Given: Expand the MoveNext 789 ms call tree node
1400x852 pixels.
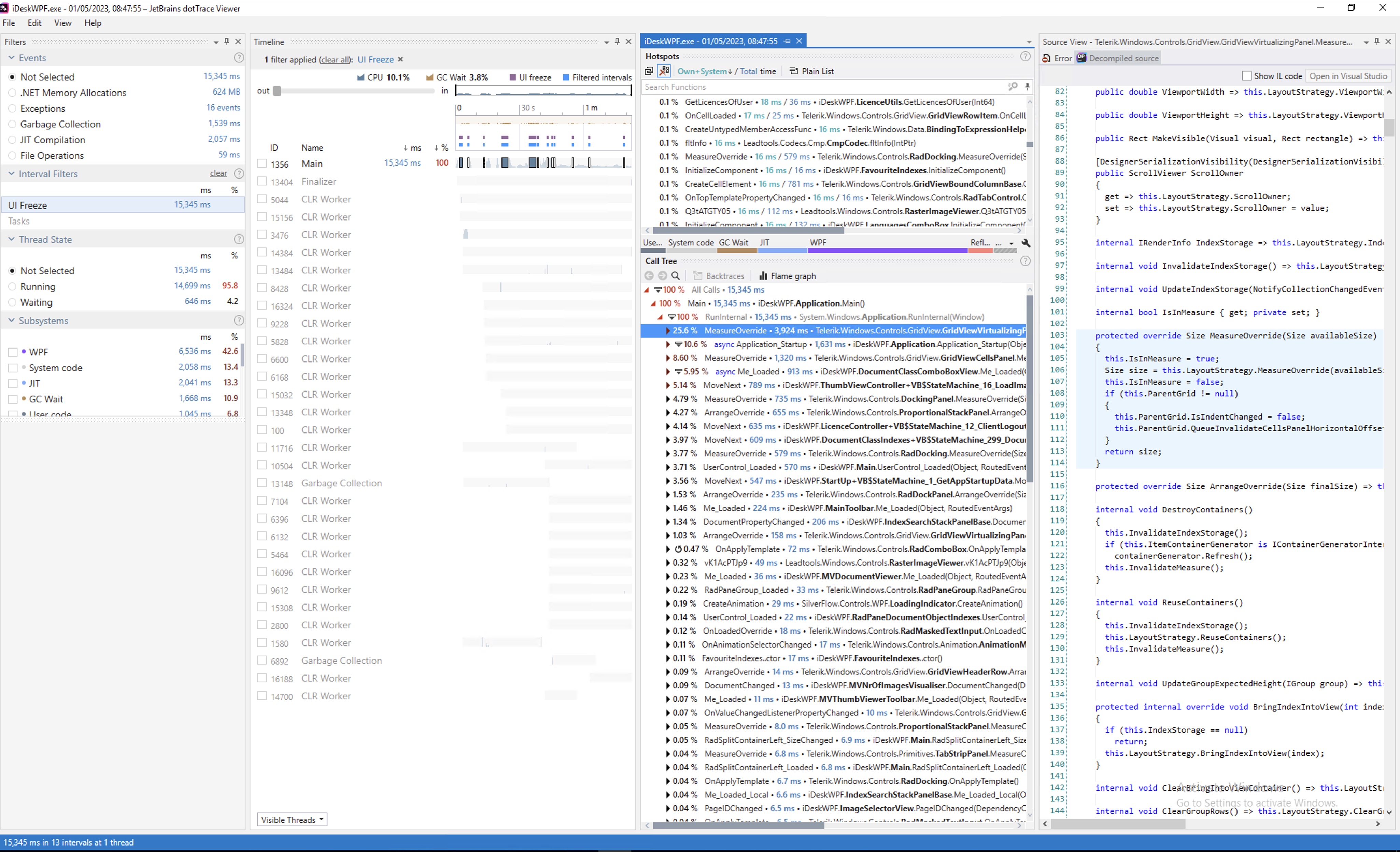Looking at the screenshot, I should (668, 386).
